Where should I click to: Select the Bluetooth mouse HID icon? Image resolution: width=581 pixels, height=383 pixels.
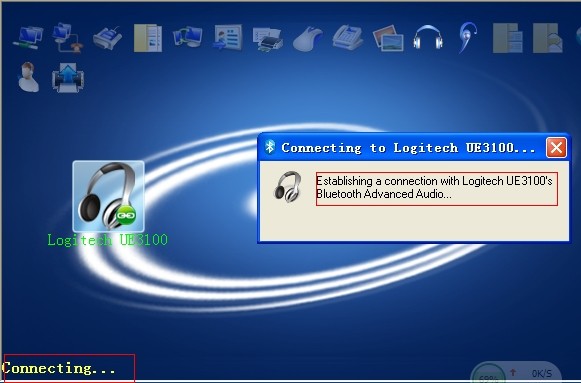point(308,38)
